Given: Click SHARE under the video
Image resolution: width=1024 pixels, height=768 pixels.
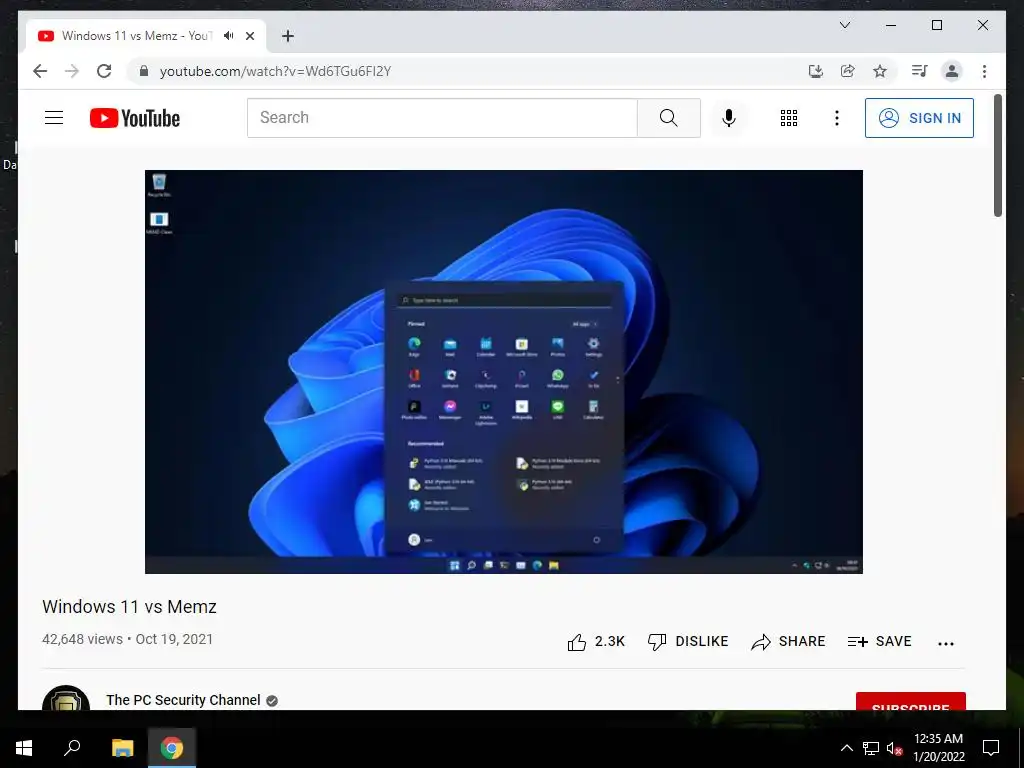Looking at the screenshot, I should [x=788, y=641].
